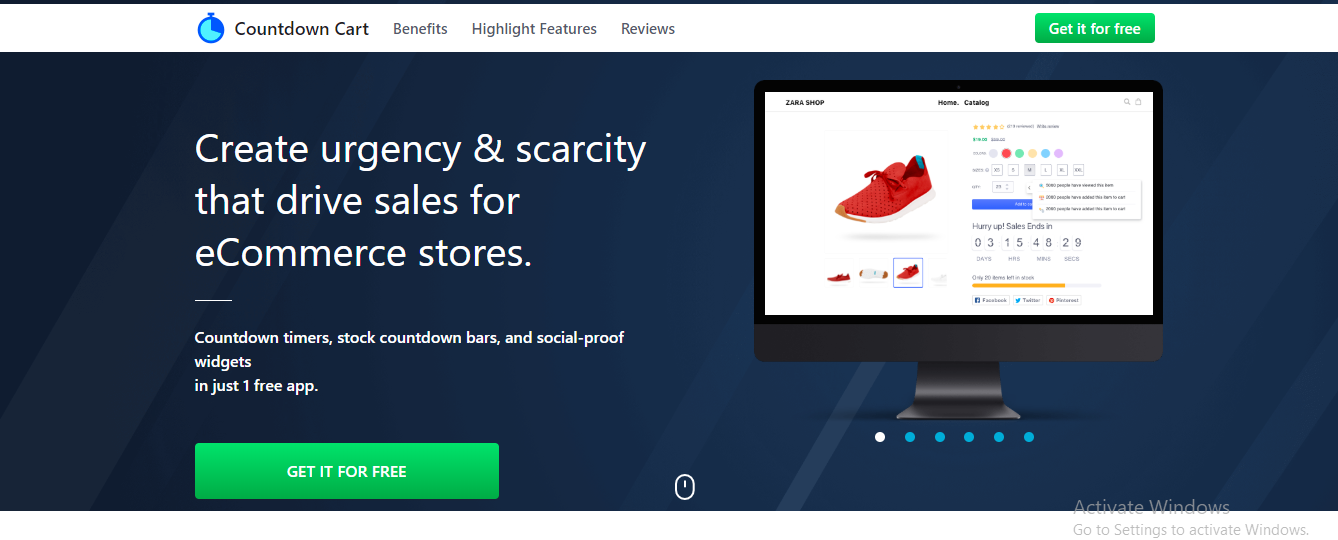This screenshot has height=540, width=1338.
Task: Select the highlighted red shoe thumbnail
Action: click(908, 273)
